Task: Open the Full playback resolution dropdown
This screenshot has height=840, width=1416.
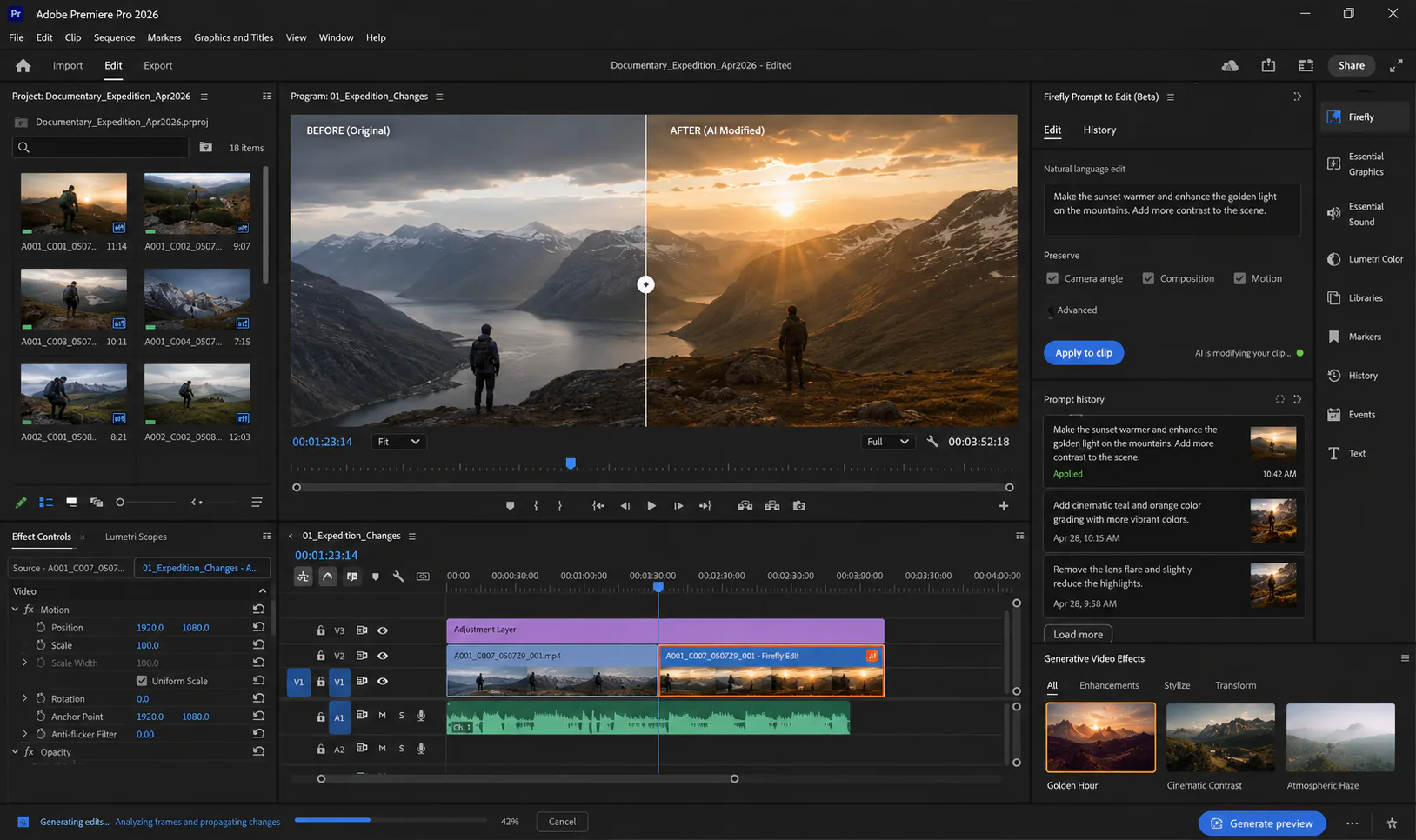Action: tap(887, 442)
